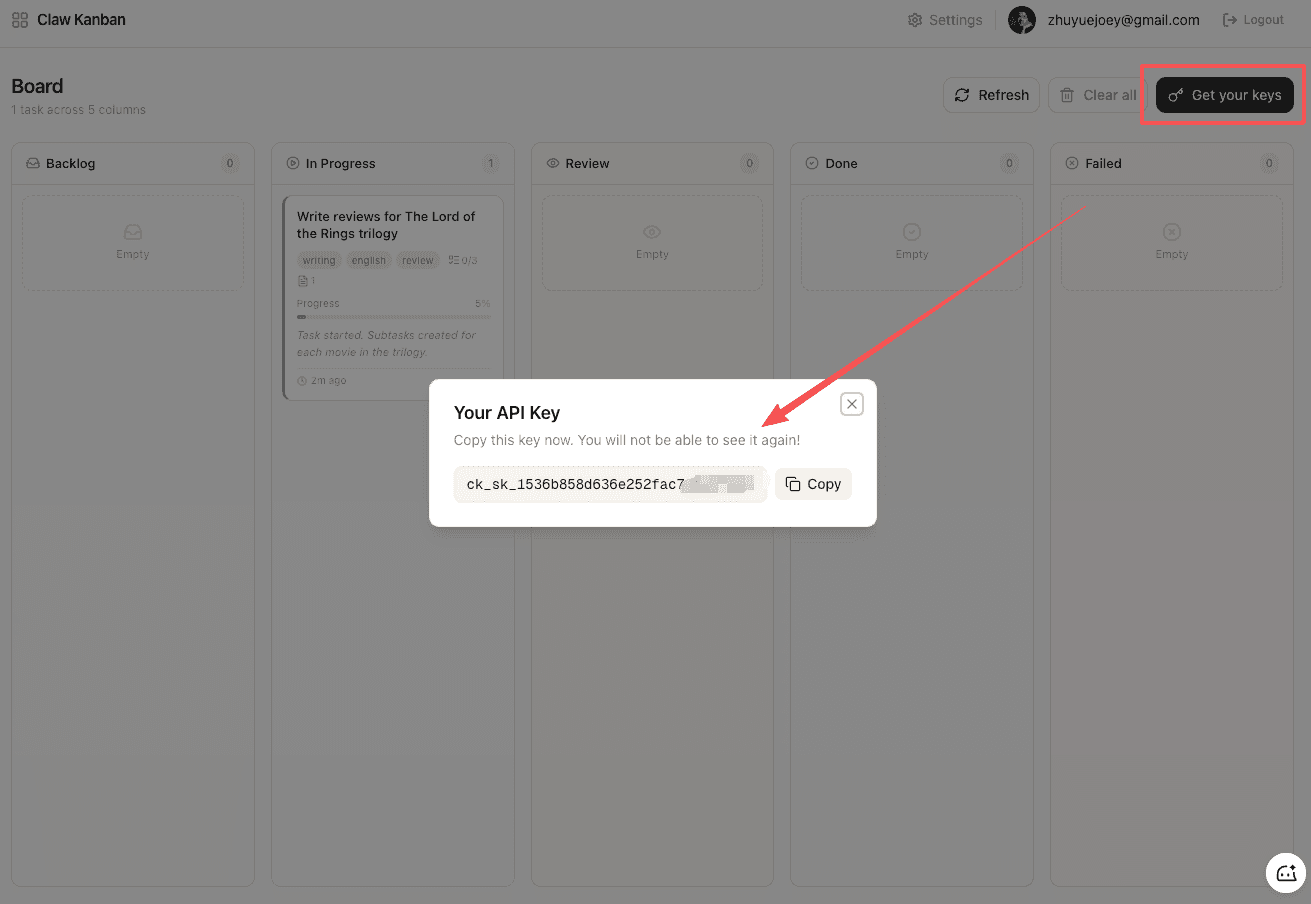Click the user profile avatar picture
1311x904 pixels.
(1022, 20)
